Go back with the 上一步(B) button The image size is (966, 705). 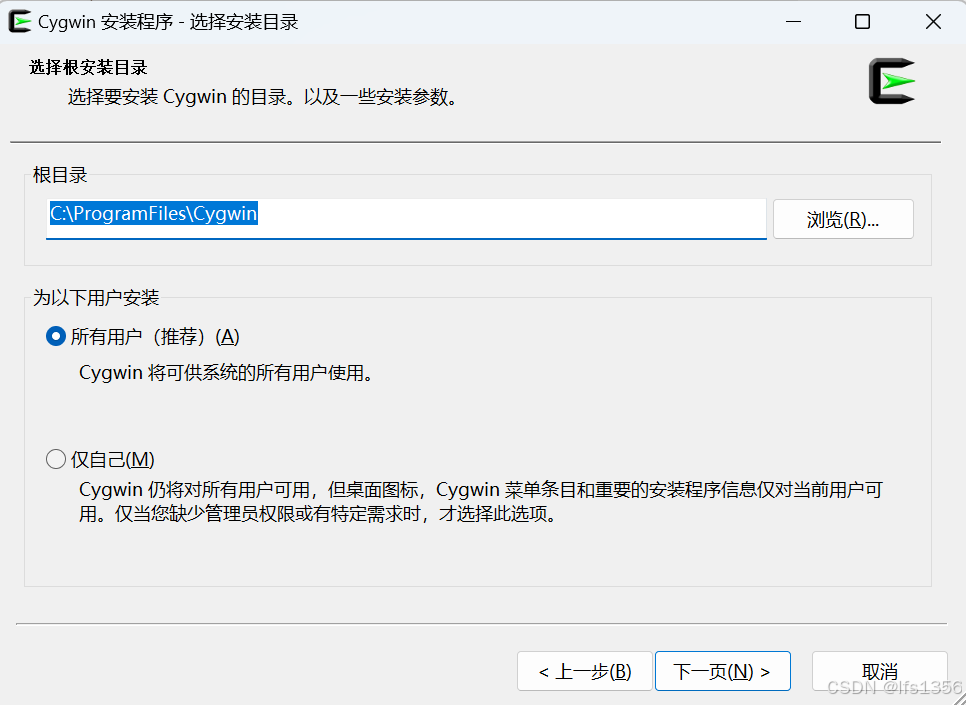tap(585, 671)
